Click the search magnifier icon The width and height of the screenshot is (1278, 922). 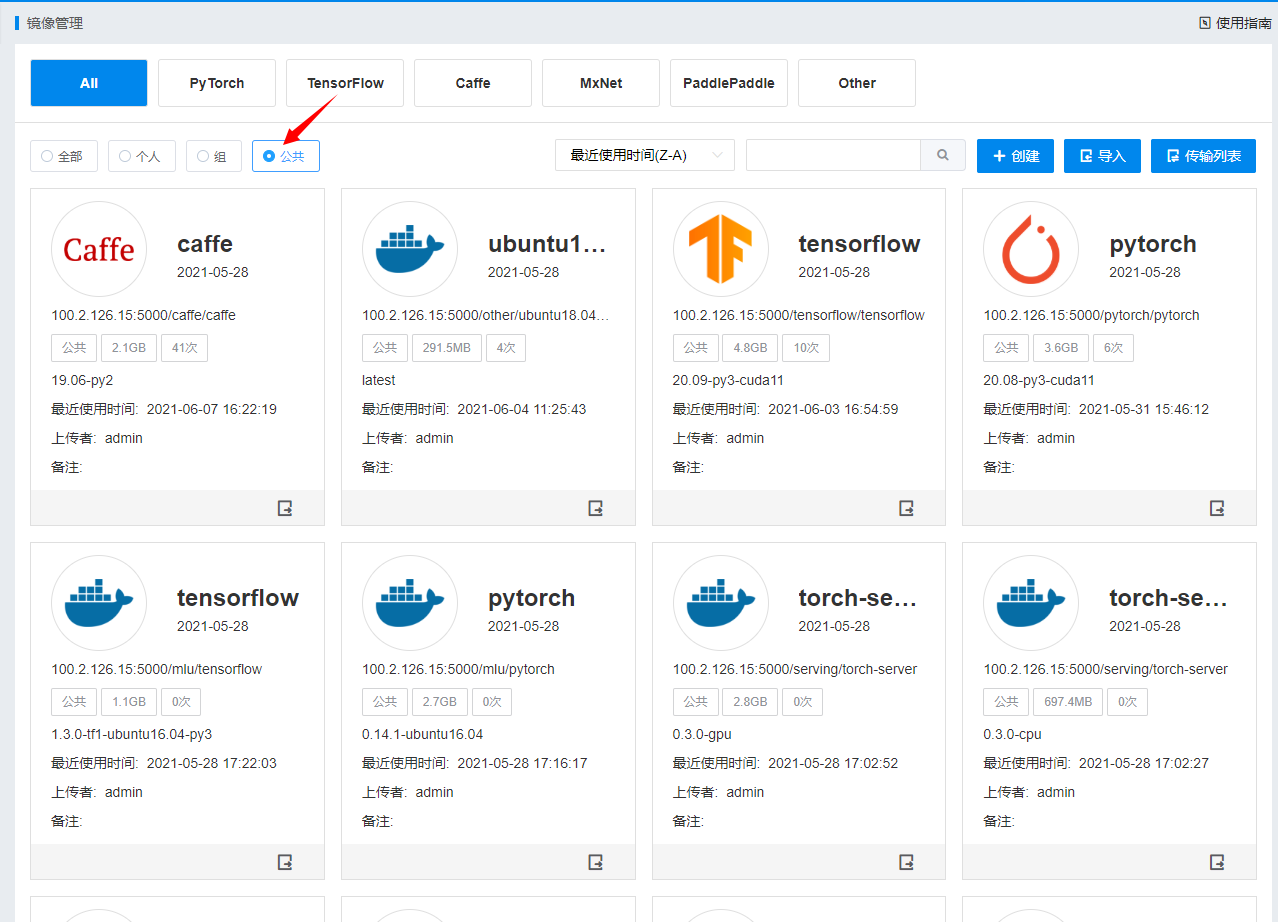coord(942,156)
